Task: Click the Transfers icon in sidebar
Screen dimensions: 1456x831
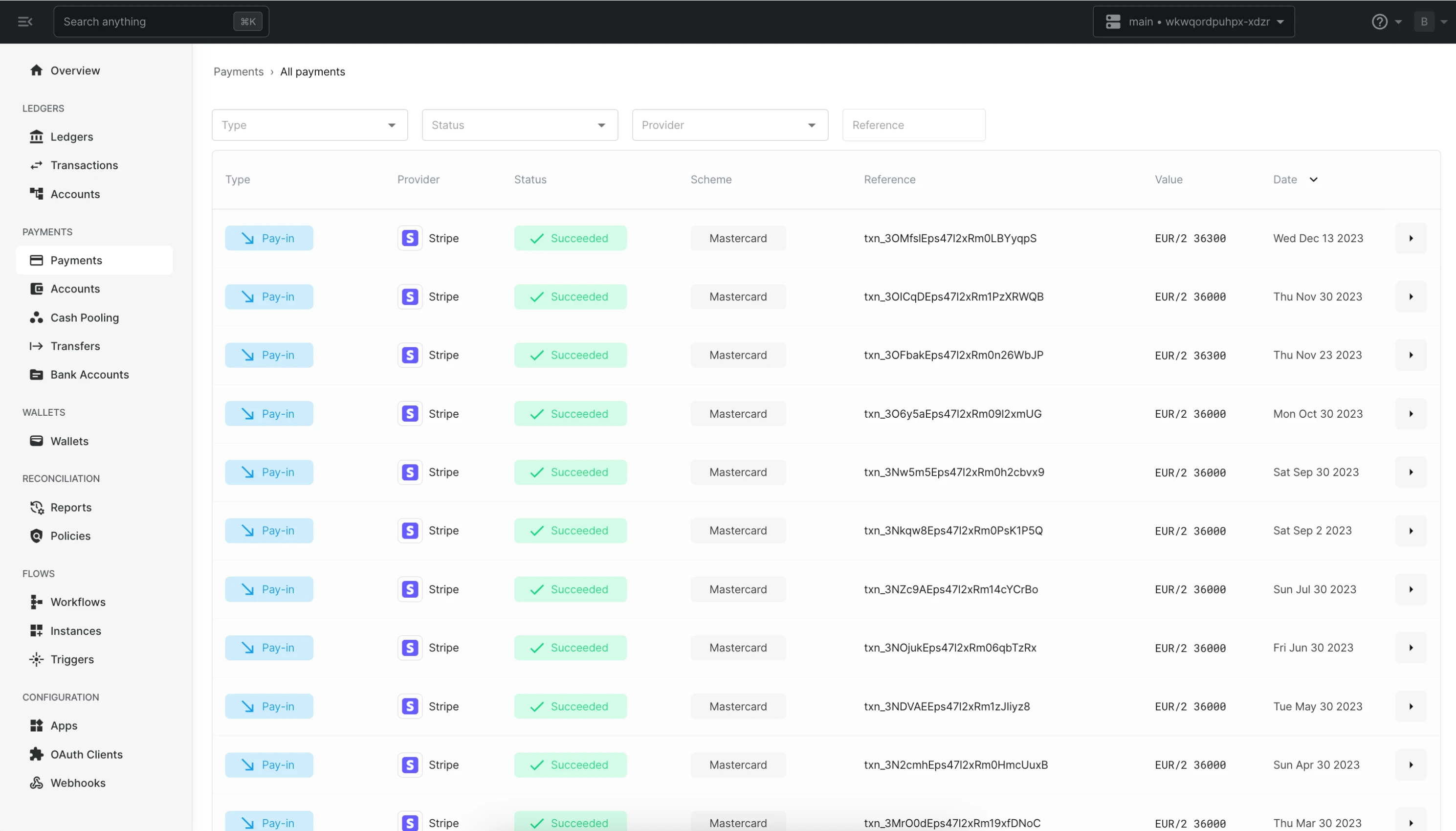Action: pyautogui.click(x=36, y=345)
